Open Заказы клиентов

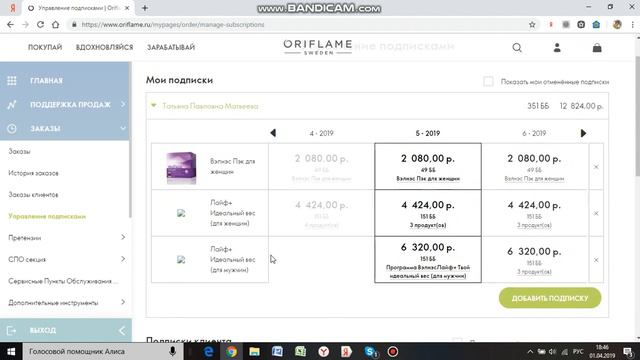(x=33, y=195)
